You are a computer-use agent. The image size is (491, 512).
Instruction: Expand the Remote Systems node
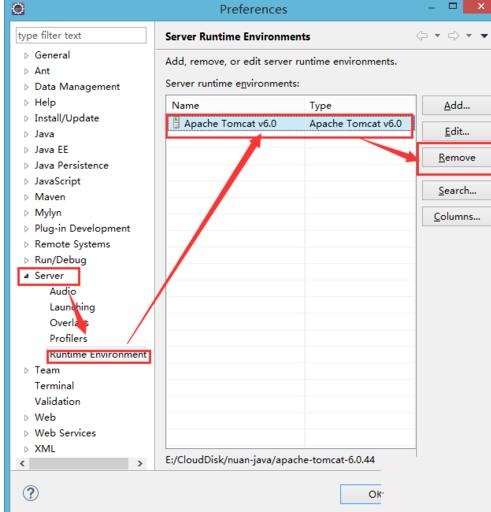[x=26, y=244]
